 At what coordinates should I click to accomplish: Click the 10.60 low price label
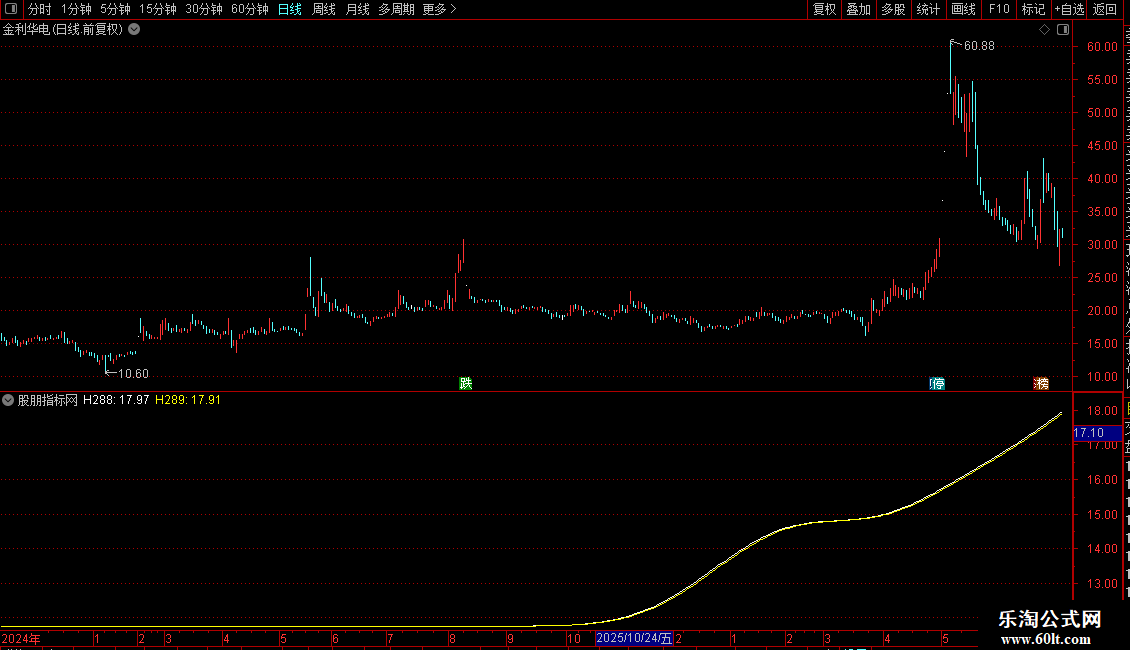(x=133, y=374)
